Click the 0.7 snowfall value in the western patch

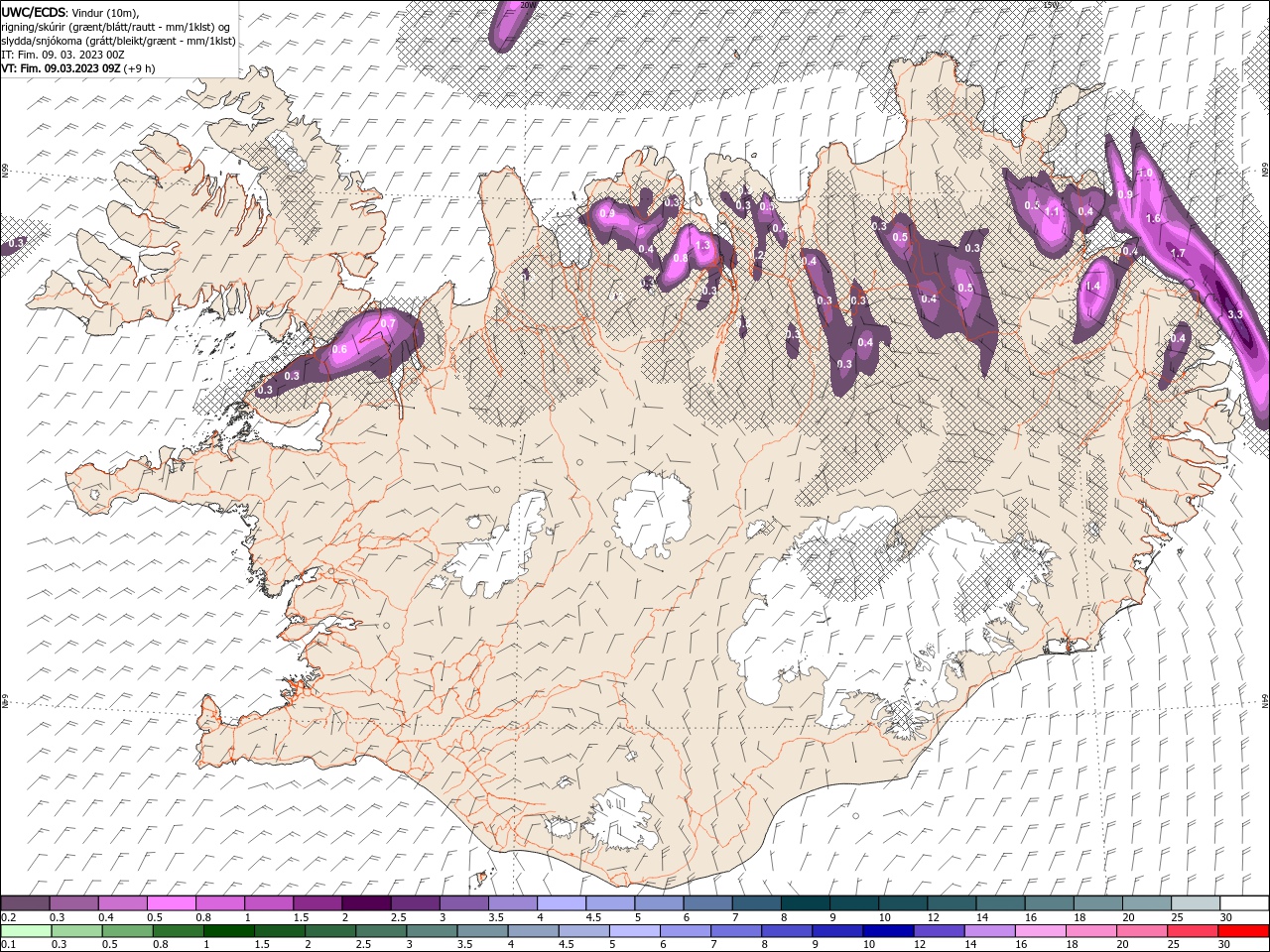click(388, 324)
